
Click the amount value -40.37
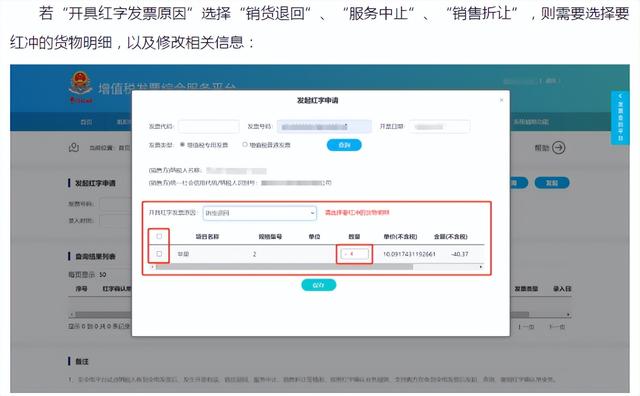click(x=460, y=254)
